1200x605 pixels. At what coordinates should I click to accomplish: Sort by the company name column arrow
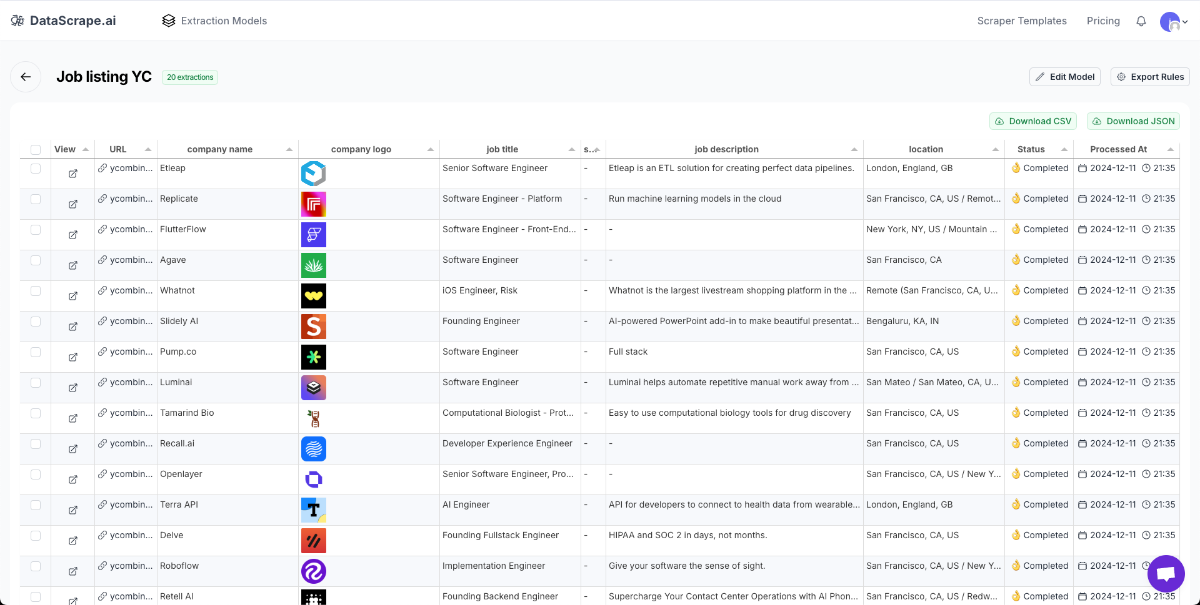tap(290, 149)
